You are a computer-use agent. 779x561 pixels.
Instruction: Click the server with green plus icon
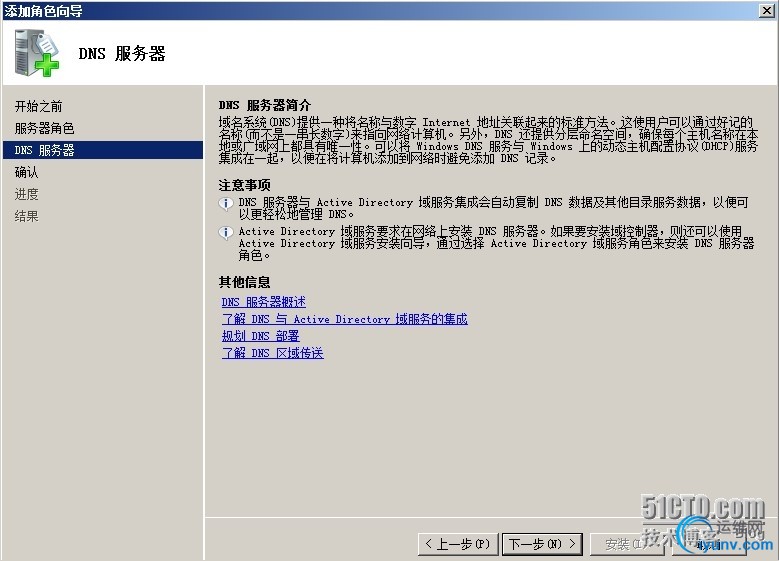(37, 53)
